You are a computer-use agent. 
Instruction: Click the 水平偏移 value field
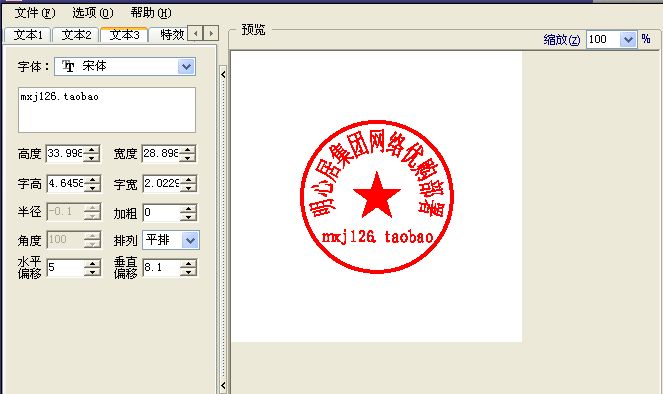65,268
